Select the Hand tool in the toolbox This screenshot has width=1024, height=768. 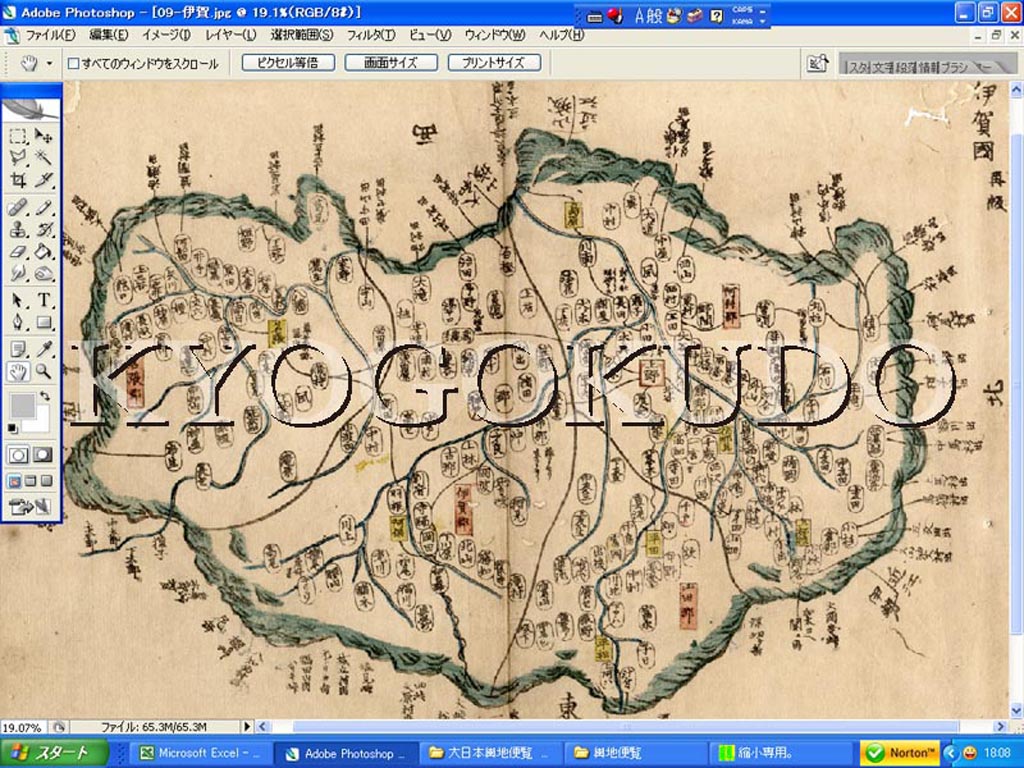pyautogui.click(x=18, y=372)
